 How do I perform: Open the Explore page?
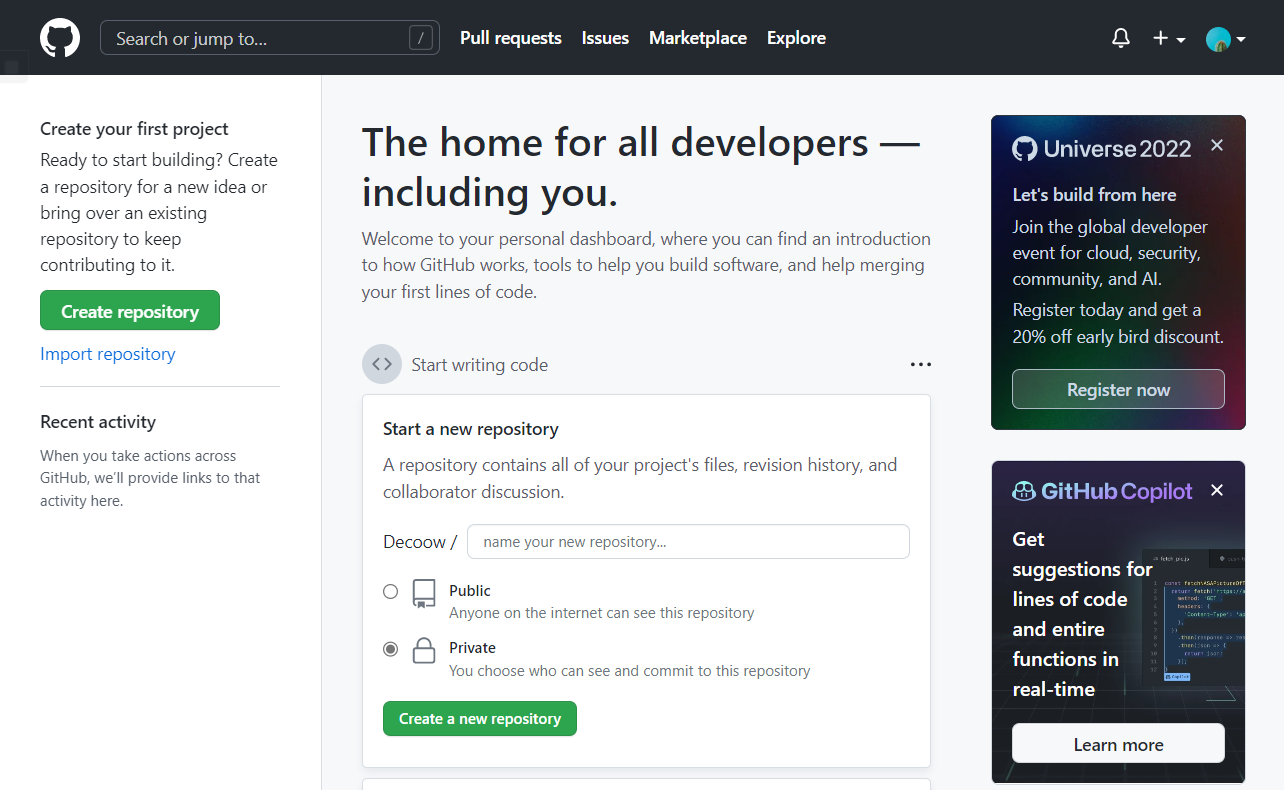796,38
